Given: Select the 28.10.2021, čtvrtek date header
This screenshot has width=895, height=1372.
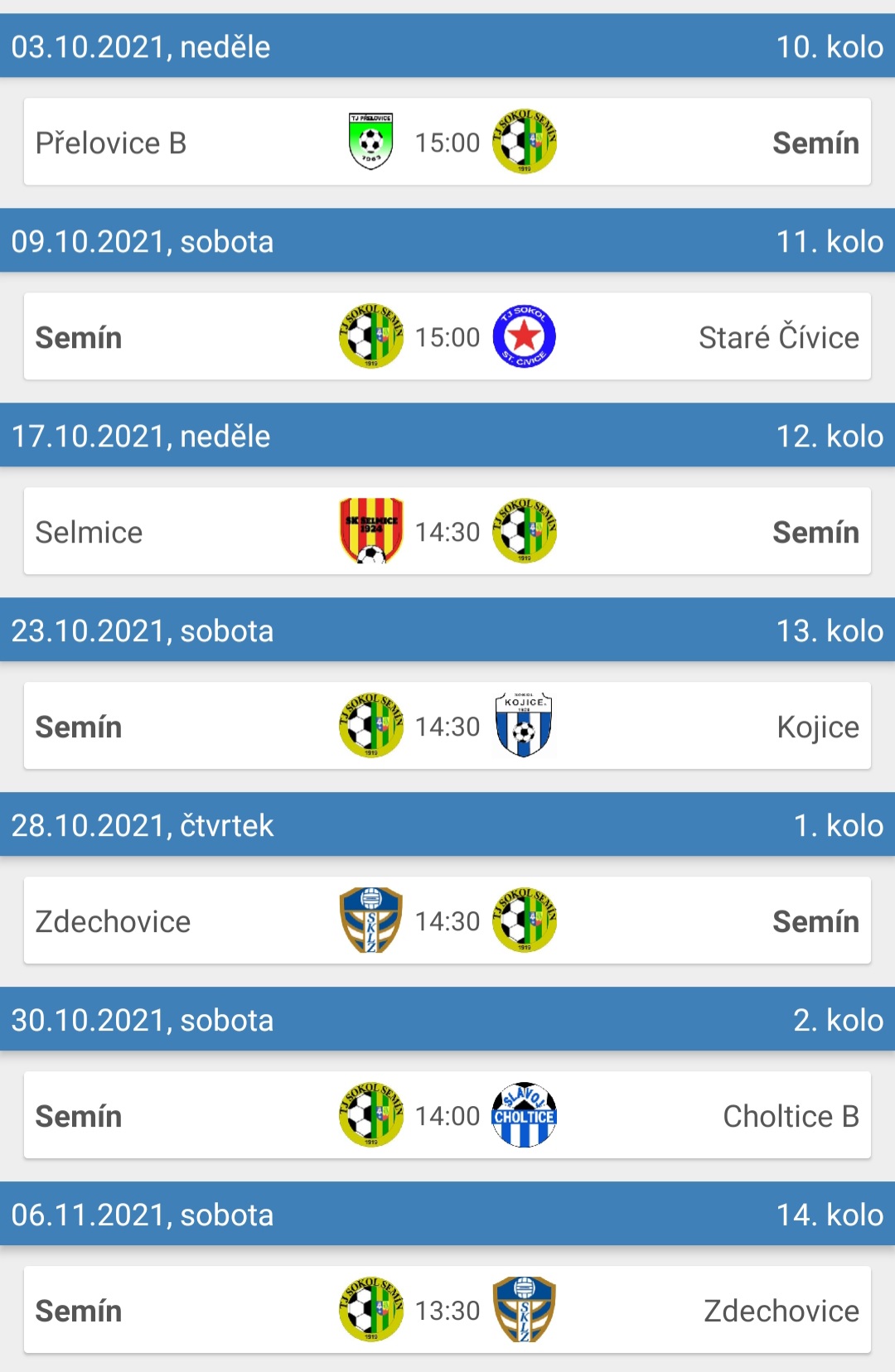Looking at the screenshot, I should [x=143, y=825].
